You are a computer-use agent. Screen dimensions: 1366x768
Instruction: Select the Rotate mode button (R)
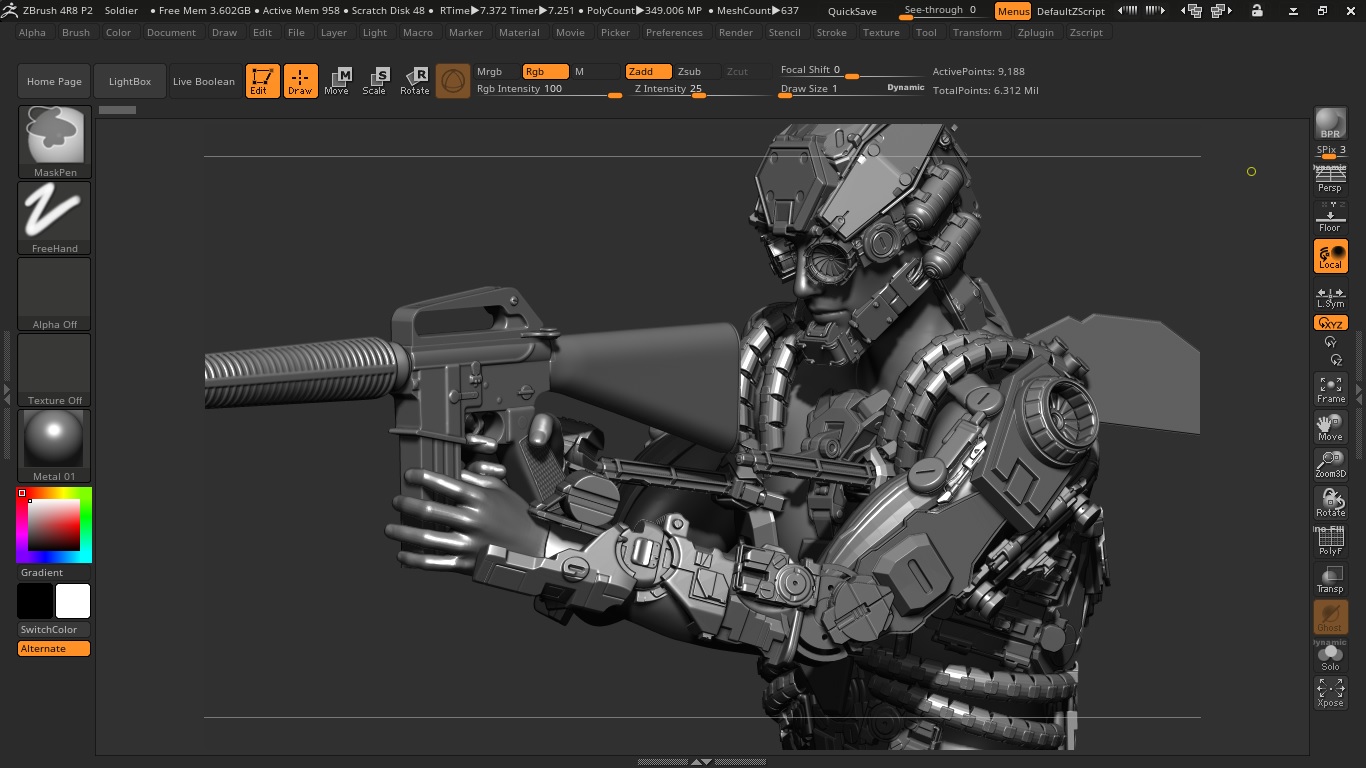coord(414,81)
